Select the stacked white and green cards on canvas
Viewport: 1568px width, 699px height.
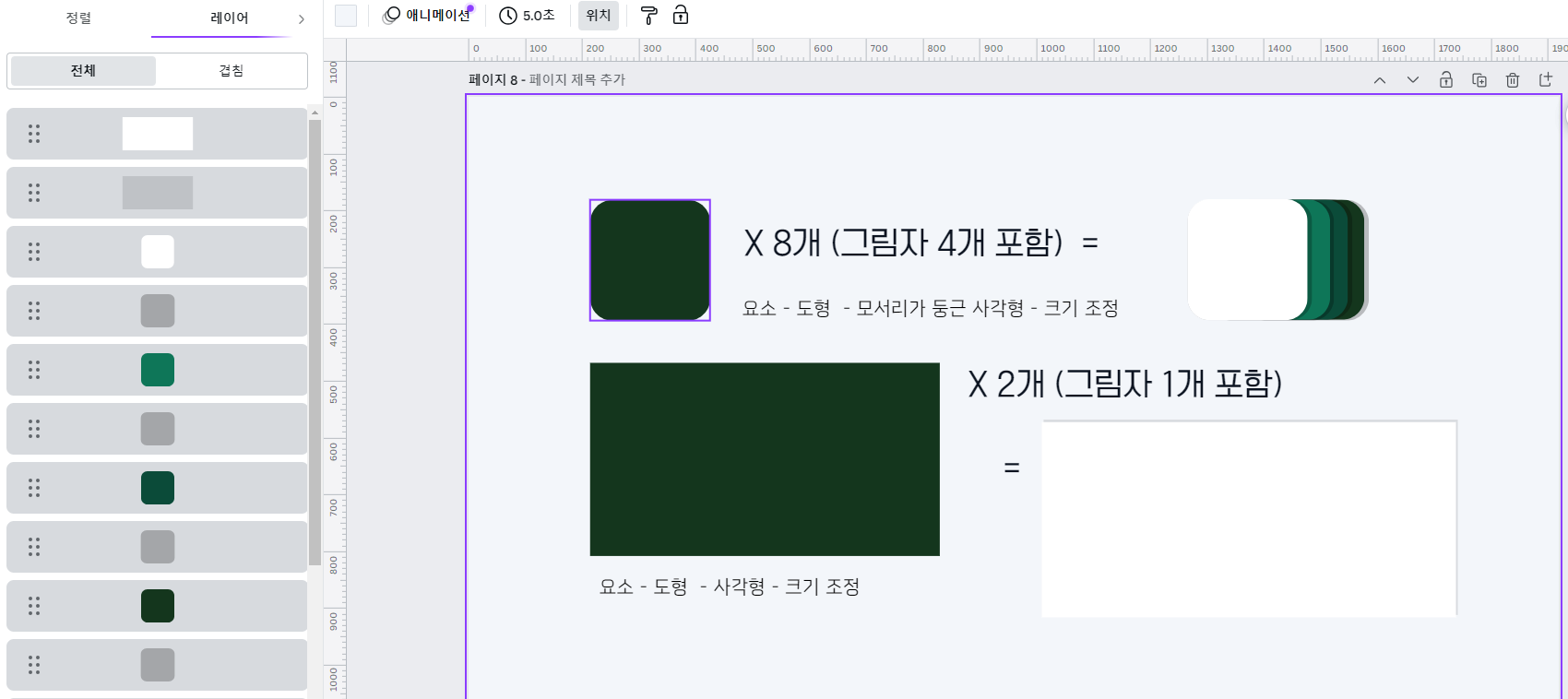click(x=1277, y=260)
